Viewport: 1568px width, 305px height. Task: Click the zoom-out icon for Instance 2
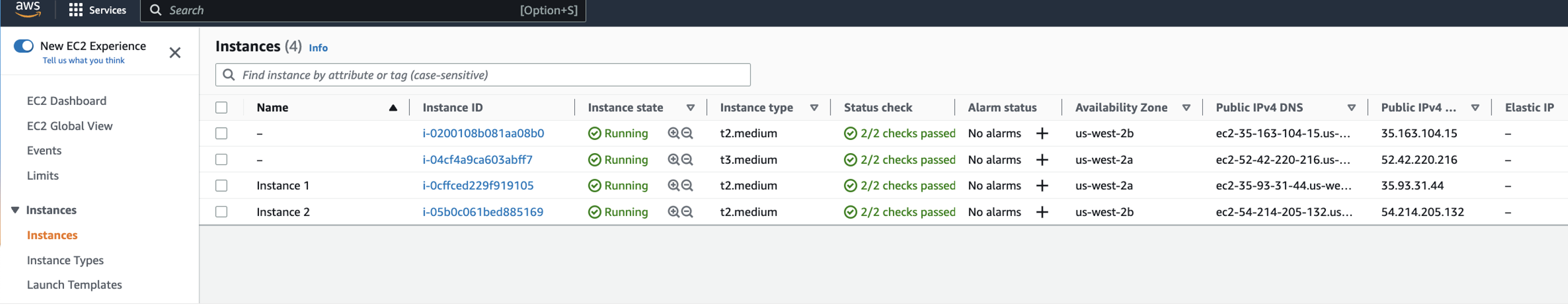point(687,213)
